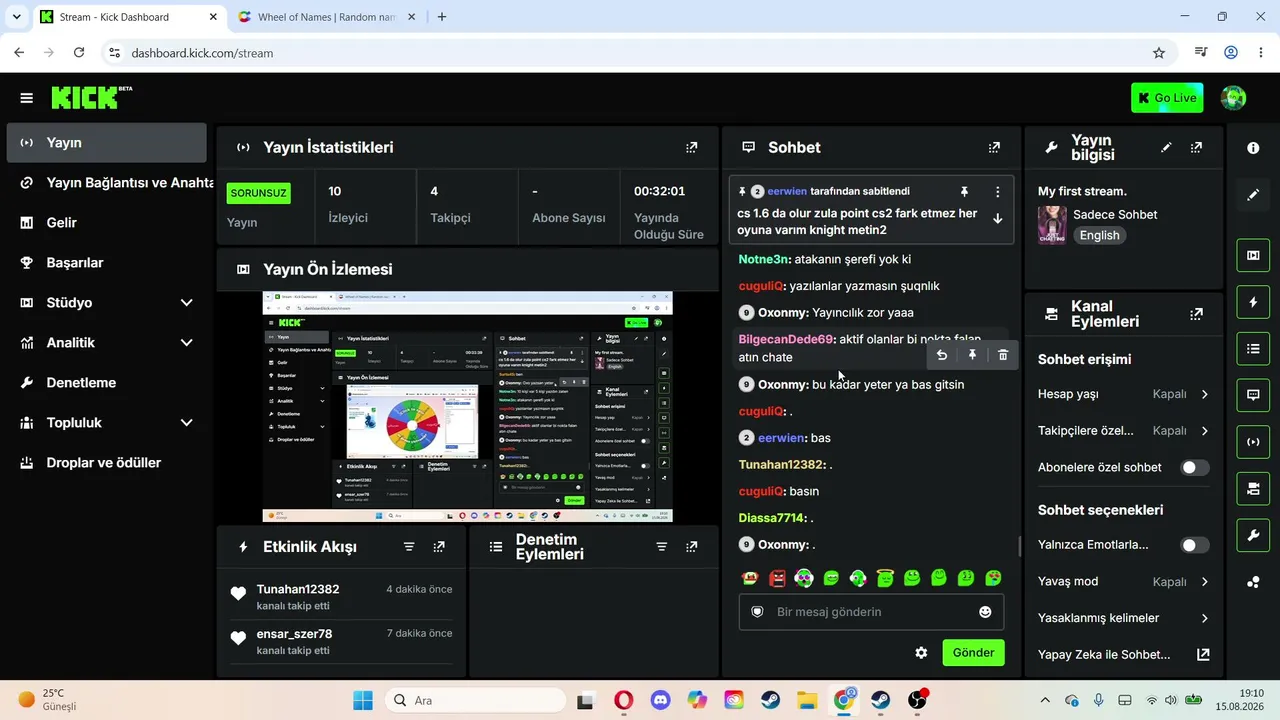
Task: Pop out the Kanal Eylemleri panel
Action: pos(1196,314)
